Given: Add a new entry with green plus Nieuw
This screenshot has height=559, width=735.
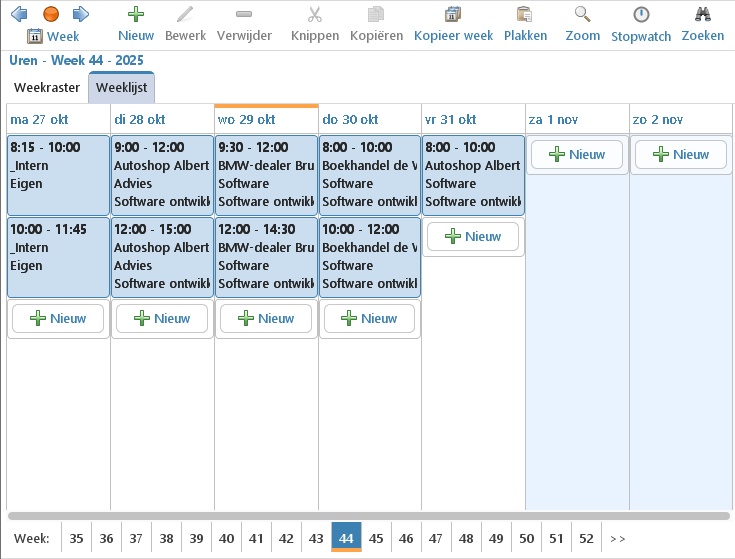Looking at the screenshot, I should (136, 23).
